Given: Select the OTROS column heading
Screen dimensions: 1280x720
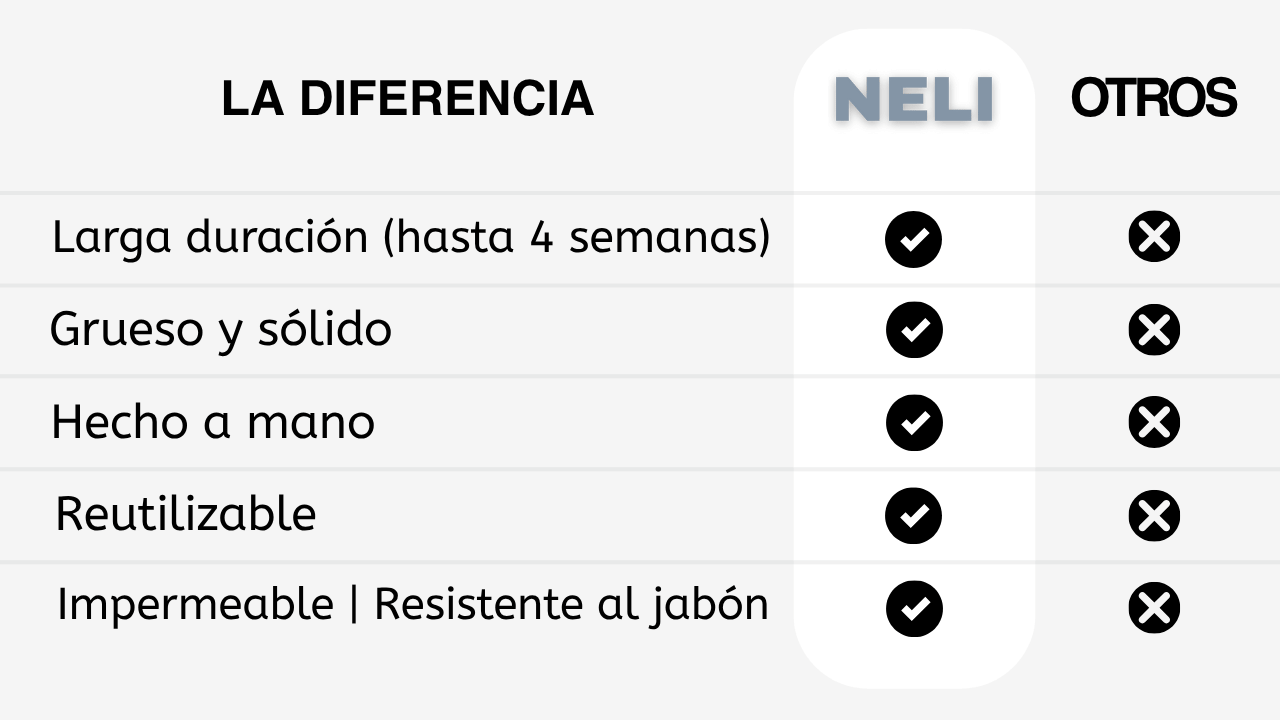Looking at the screenshot, I should pos(1154,98).
